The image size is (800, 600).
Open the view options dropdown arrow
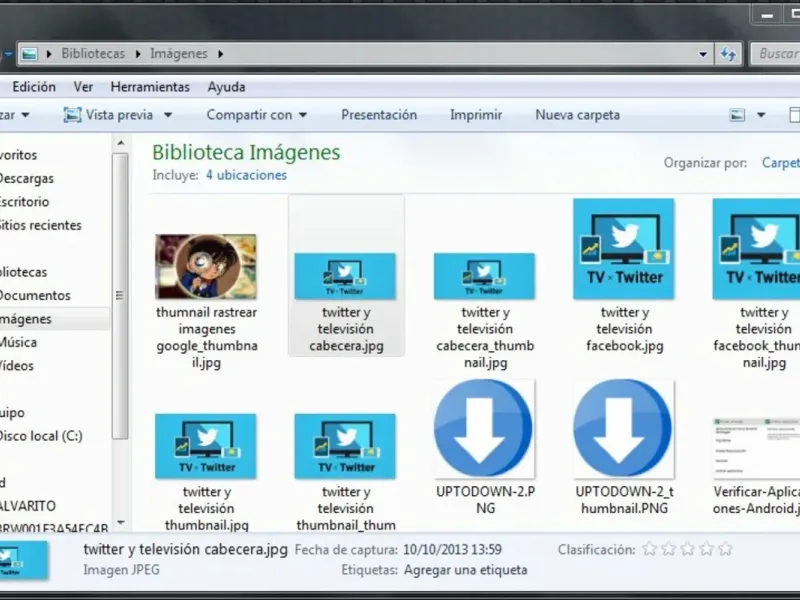761,115
